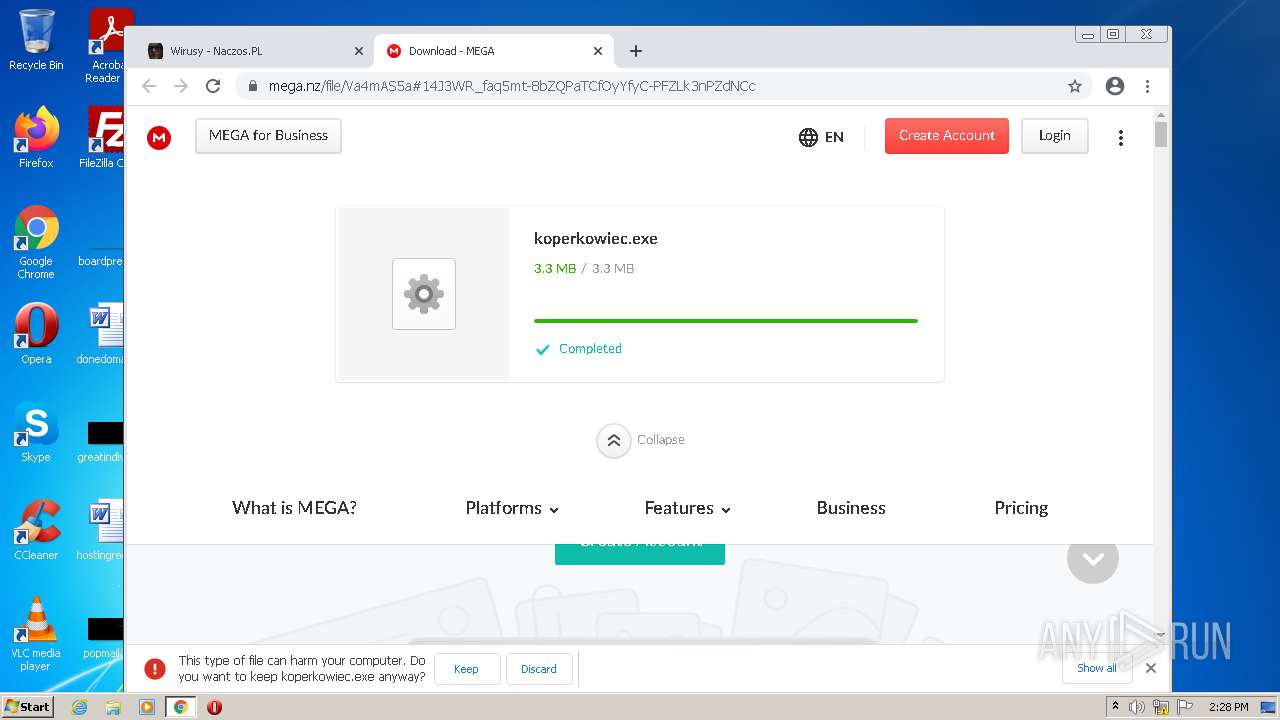The image size is (1280, 720).
Task: Open Chrome three-dot settings menu
Action: (x=1147, y=86)
